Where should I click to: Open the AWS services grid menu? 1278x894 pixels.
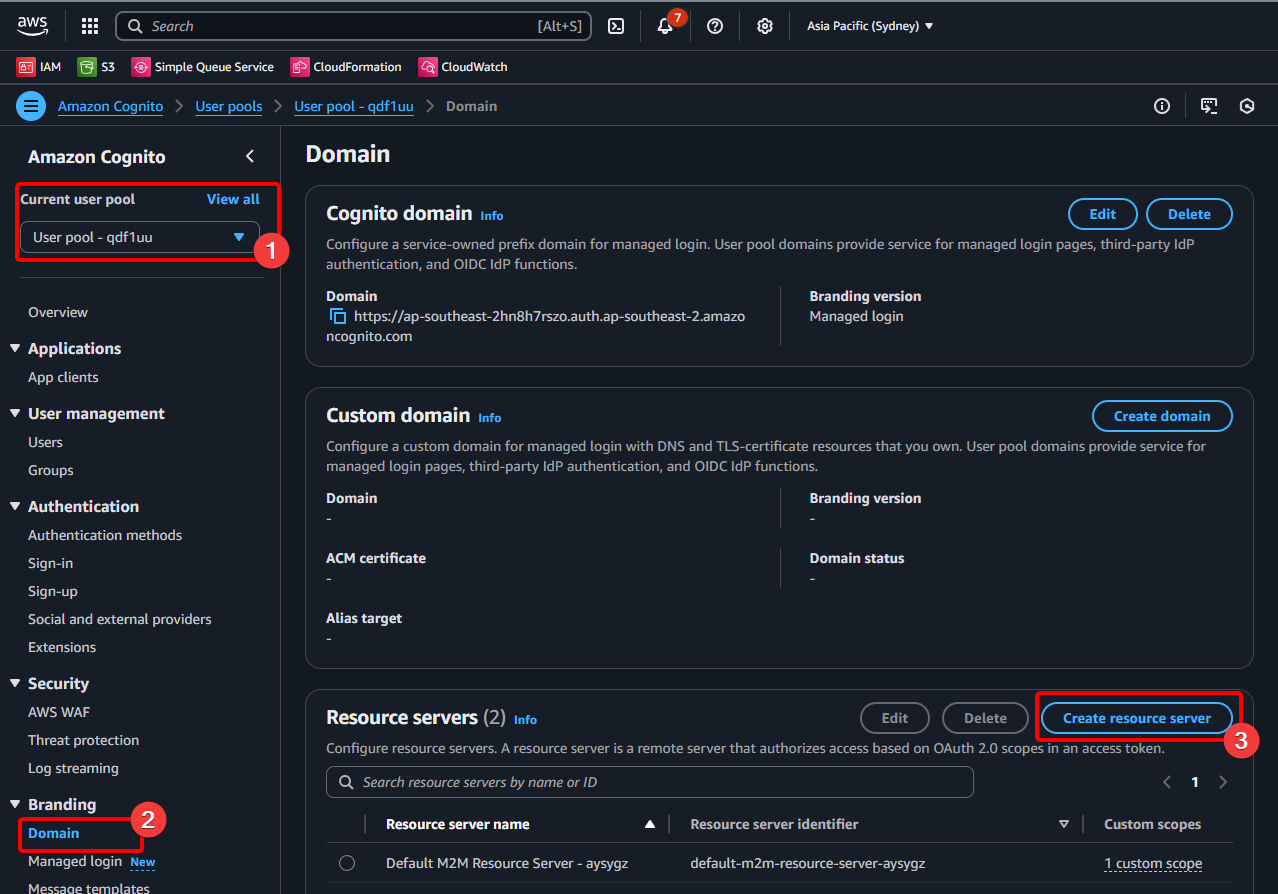[x=90, y=26]
